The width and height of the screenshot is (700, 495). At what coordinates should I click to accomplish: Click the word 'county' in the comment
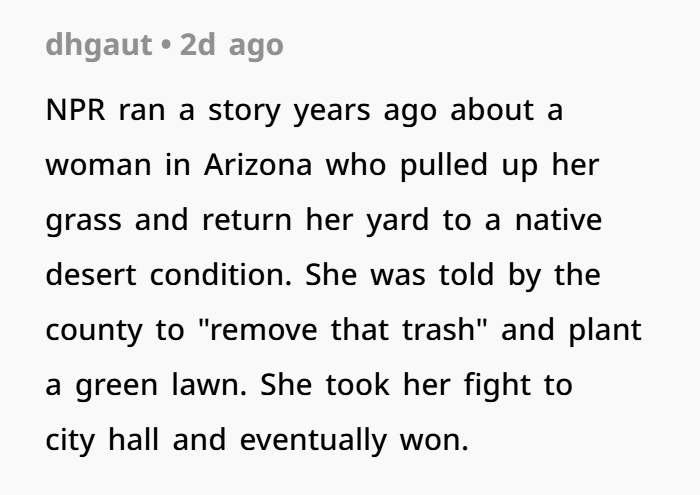94,332
